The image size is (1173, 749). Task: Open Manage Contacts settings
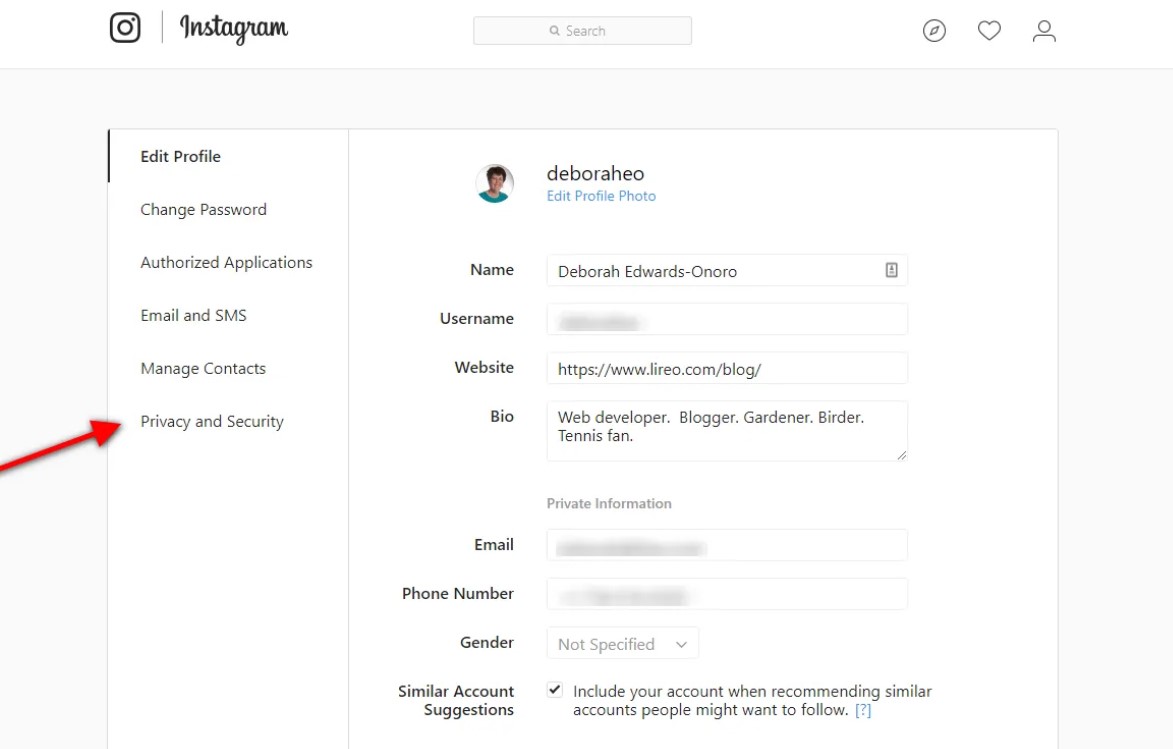coord(203,369)
